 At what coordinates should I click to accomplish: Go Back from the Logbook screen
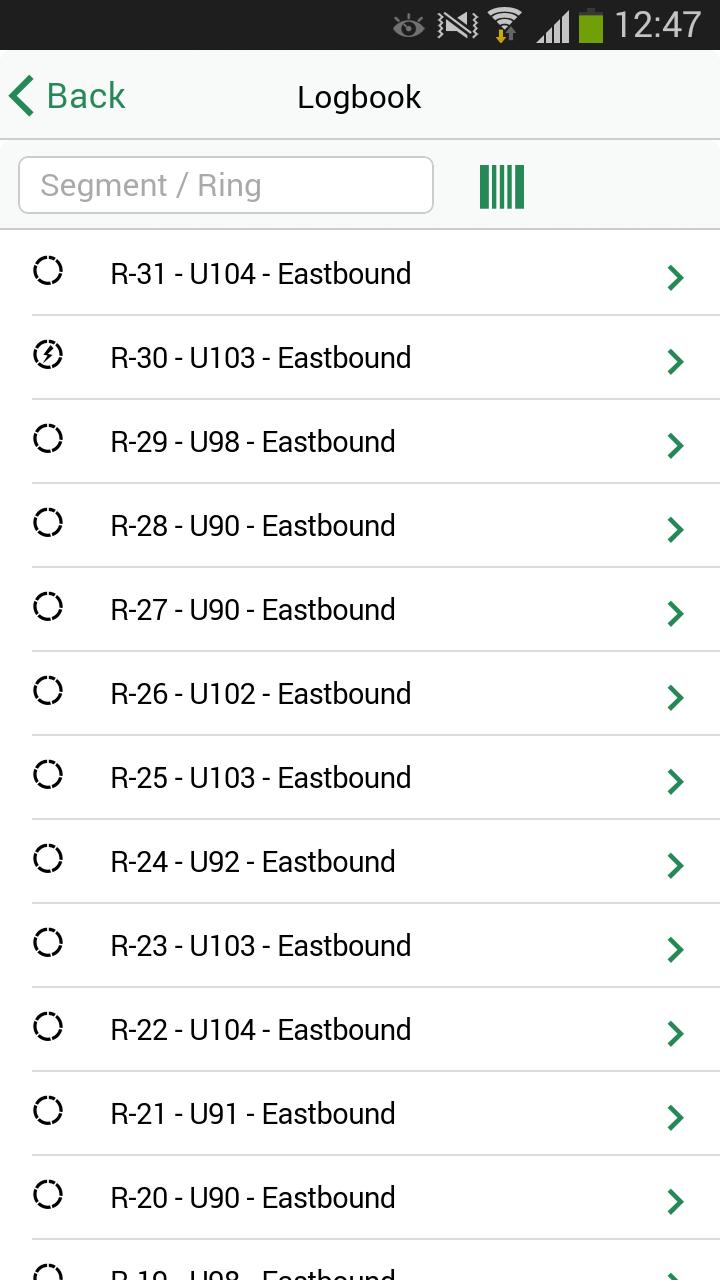67,96
